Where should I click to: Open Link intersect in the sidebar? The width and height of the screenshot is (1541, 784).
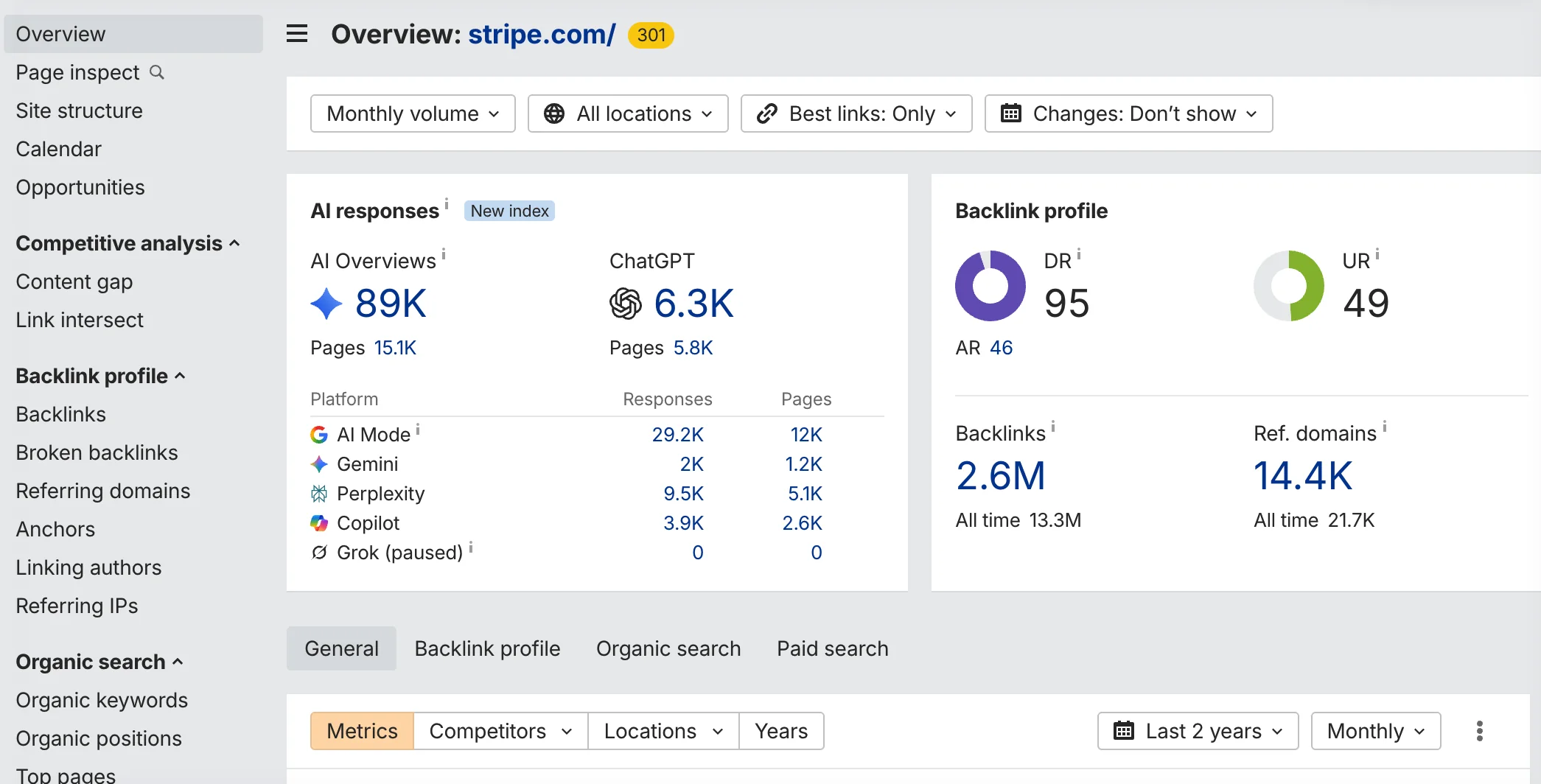pyautogui.click(x=80, y=320)
